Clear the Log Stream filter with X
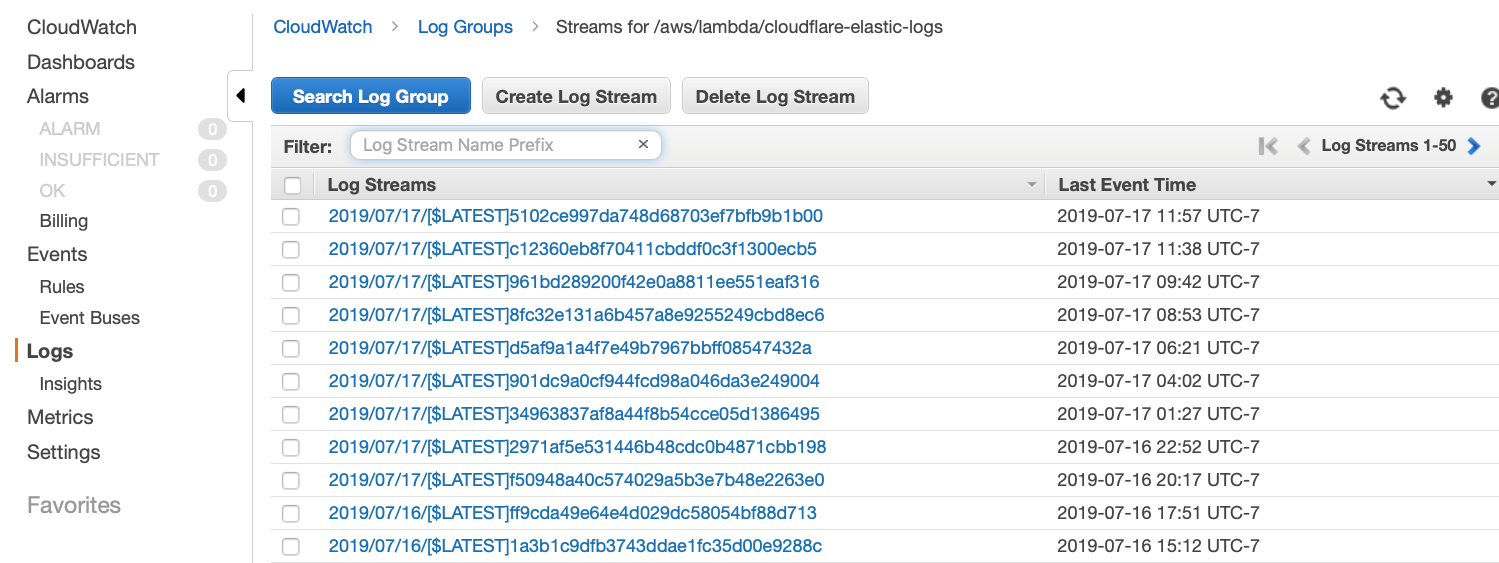Image resolution: width=1499 pixels, height=563 pixels. pos(643,145)
